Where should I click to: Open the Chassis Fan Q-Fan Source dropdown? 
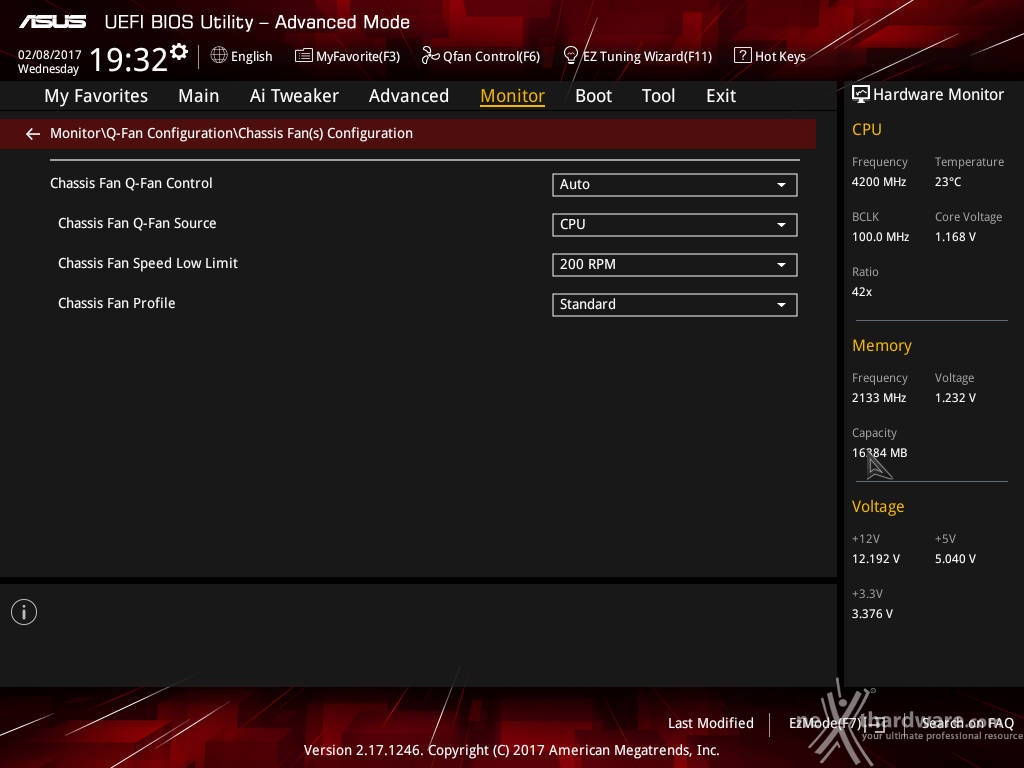(675, 225)
